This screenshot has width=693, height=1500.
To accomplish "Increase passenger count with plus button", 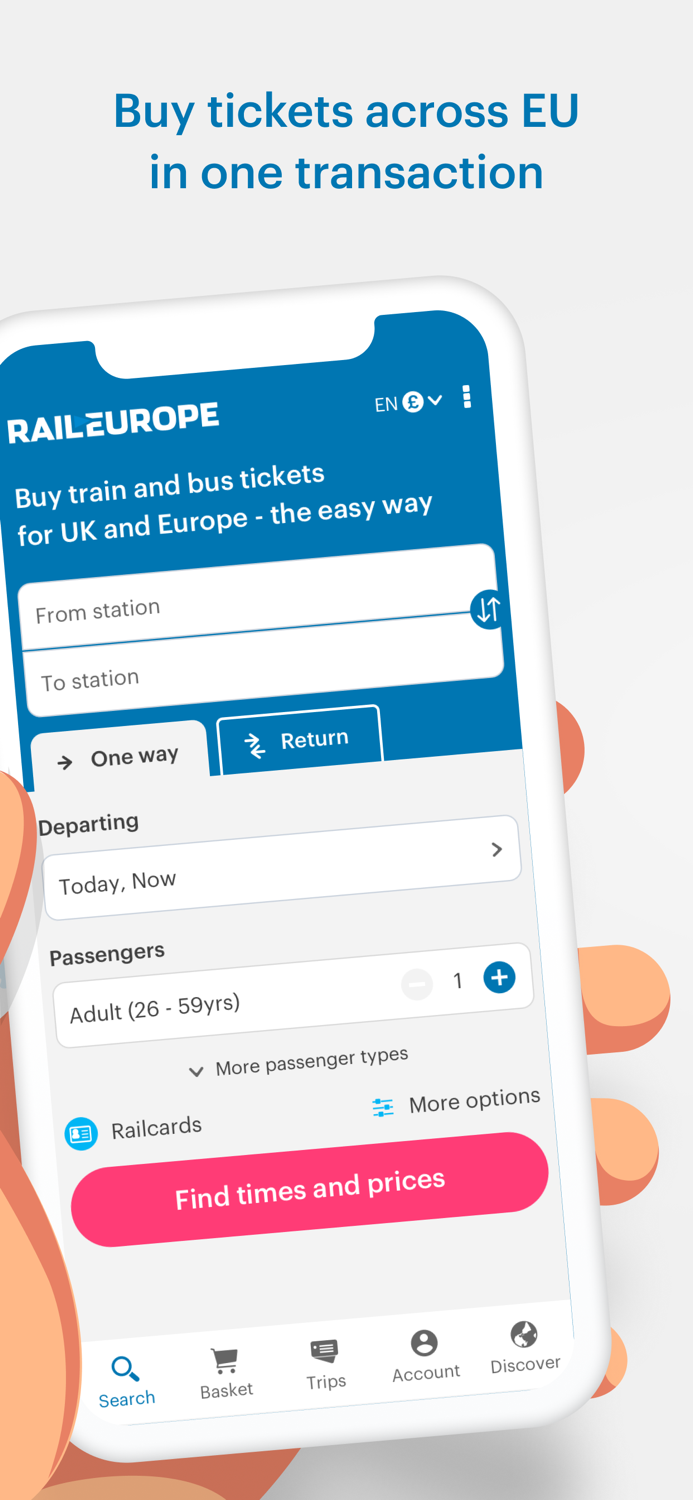I will tap(499, 978).
